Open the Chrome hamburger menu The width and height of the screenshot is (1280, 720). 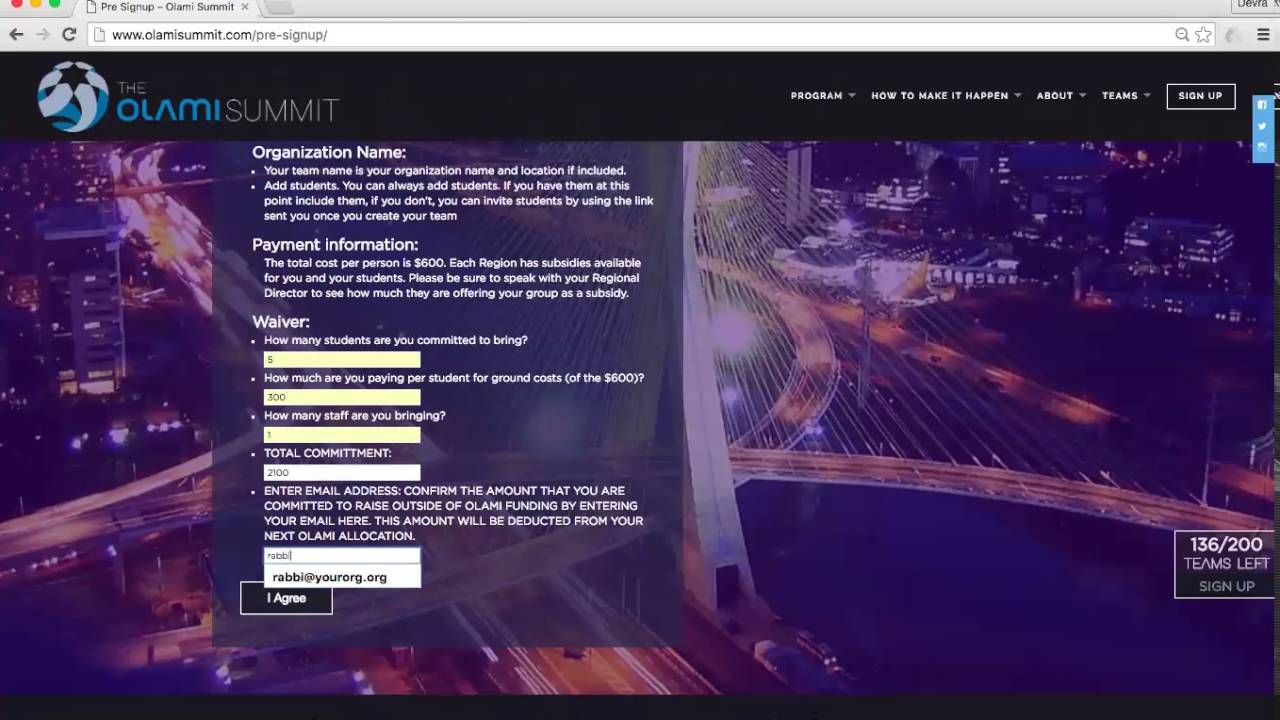(x=1263, y=35)
